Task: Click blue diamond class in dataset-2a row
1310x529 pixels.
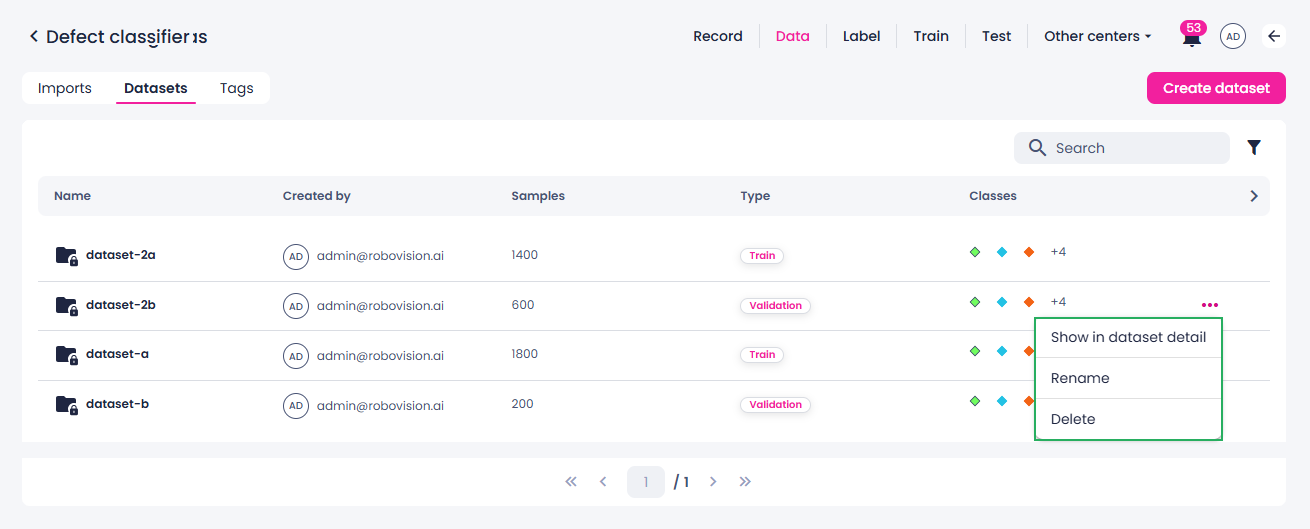Action: click(x=1002, y=252)
